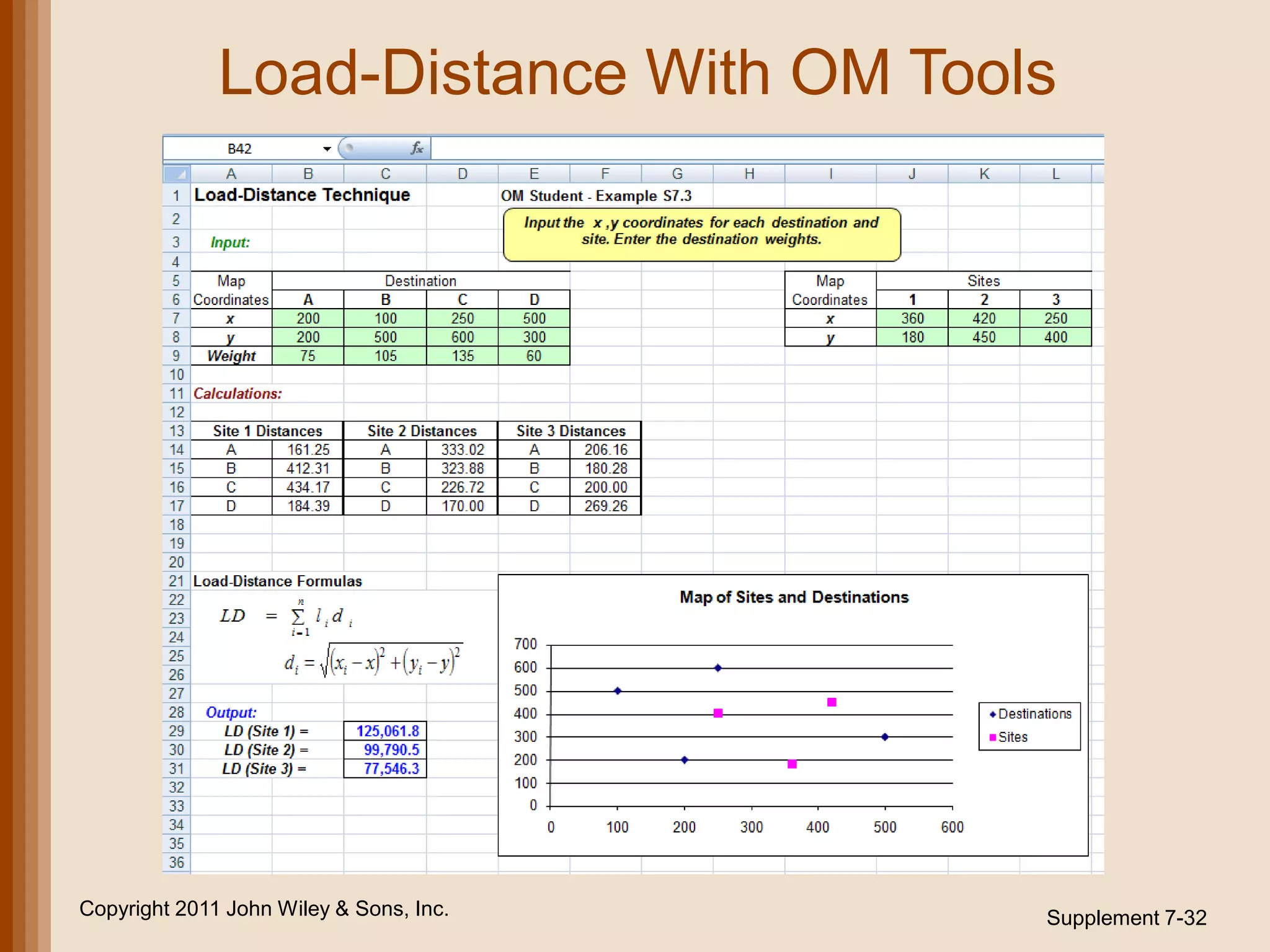
Task: Select weight cell 135
Action: [463, 356]
